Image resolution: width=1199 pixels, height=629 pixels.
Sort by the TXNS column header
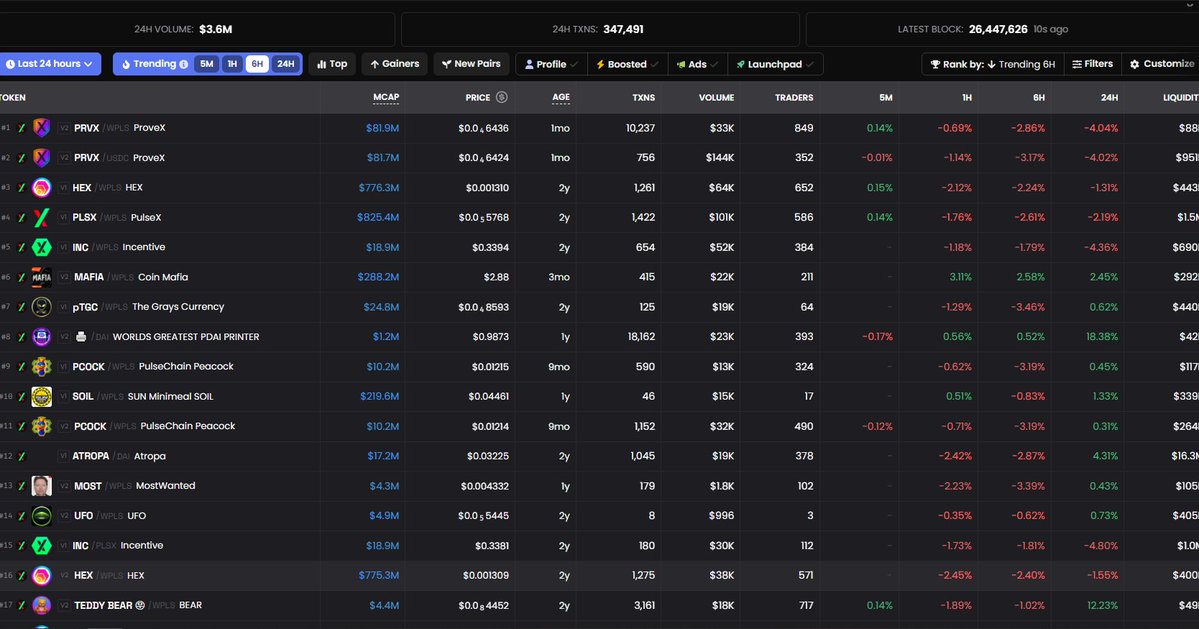click(x=643, y=97)
